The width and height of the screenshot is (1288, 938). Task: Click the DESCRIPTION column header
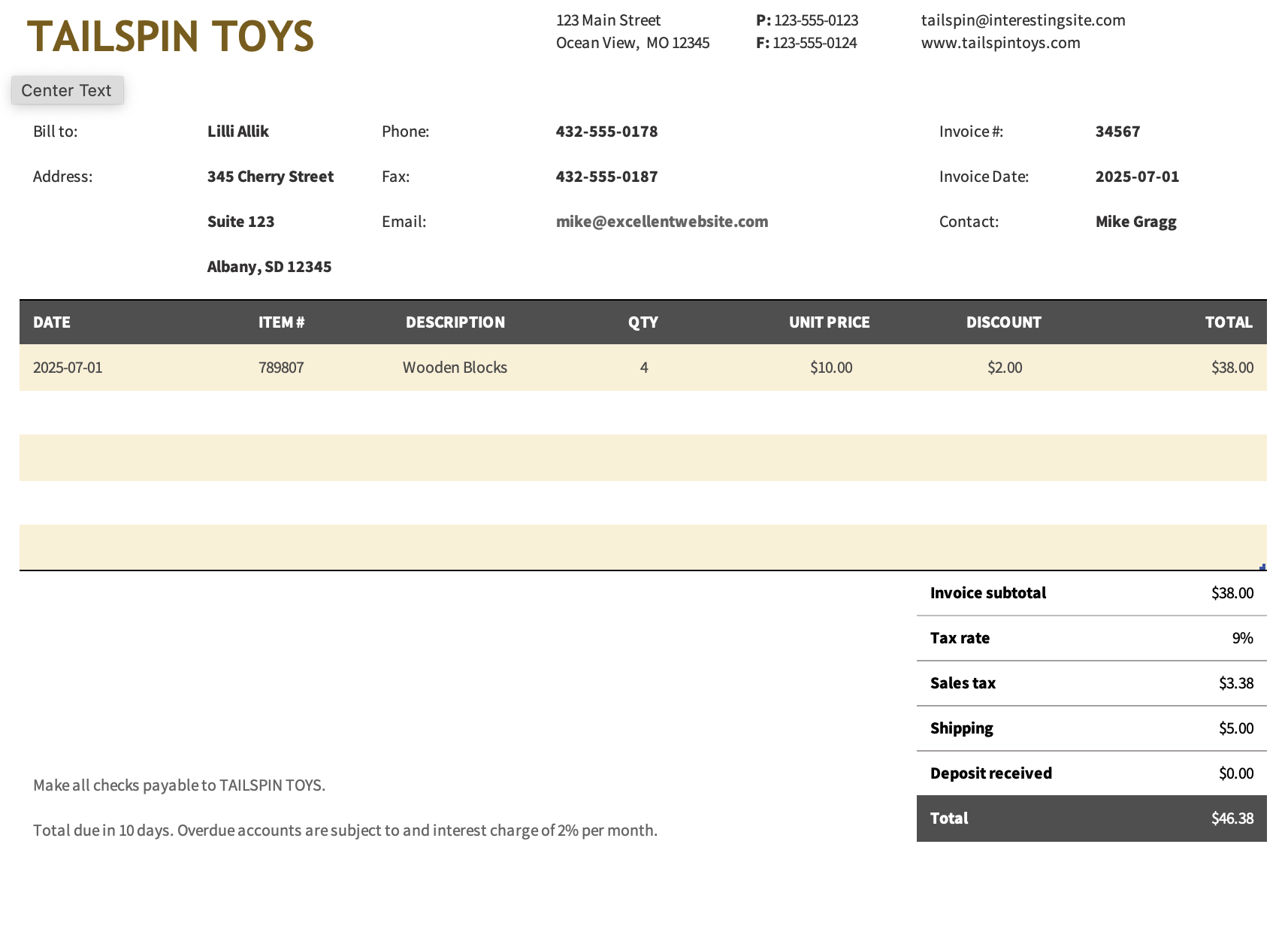(x=455, y=322)
